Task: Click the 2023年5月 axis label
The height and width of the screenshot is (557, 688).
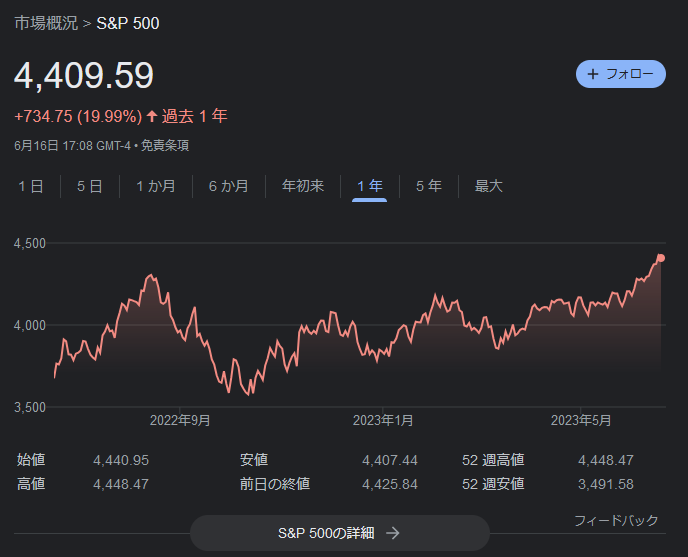Action: (581, 420)
